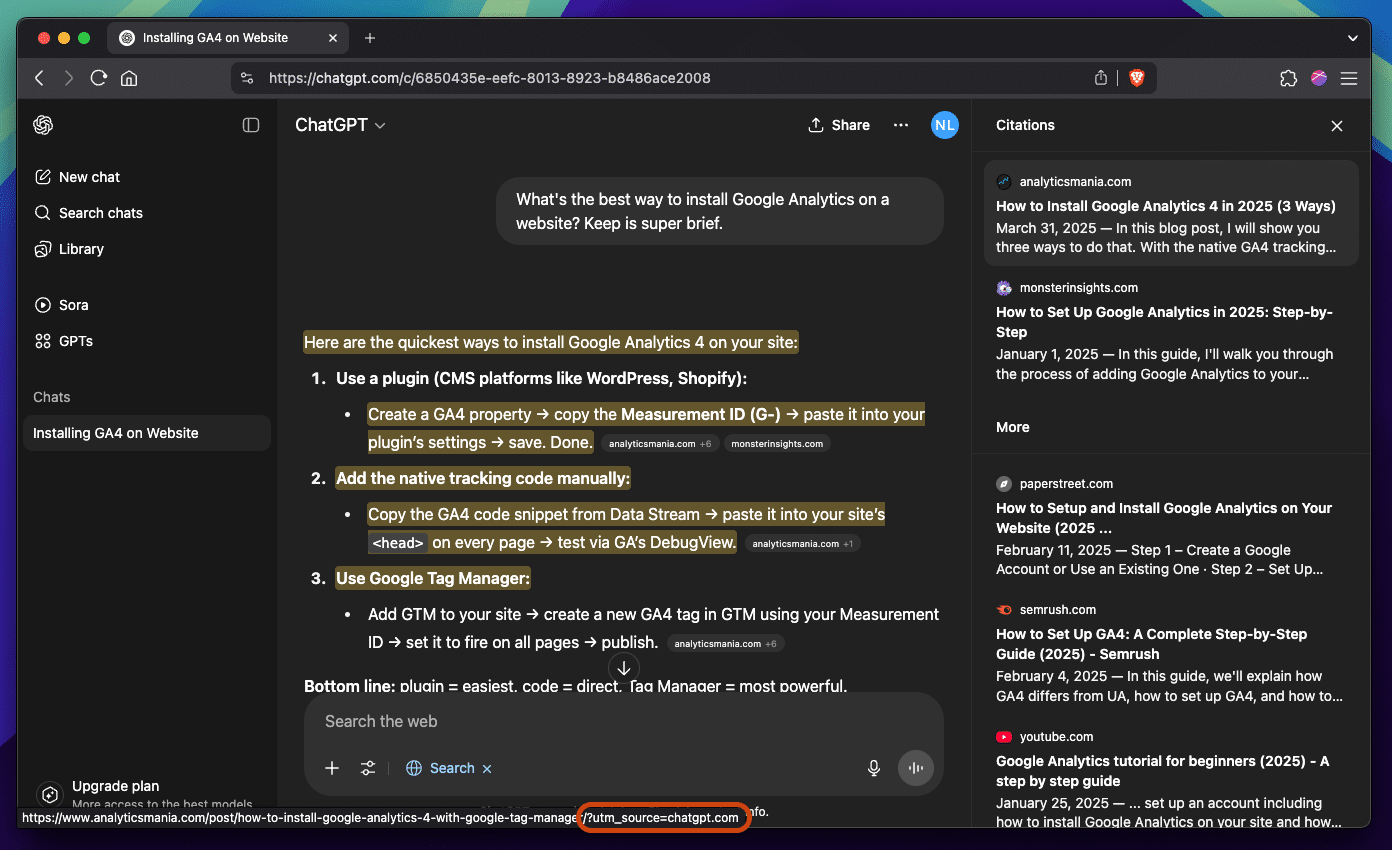Open the tab list chevron
Image resolution: width=1392 pixels, height=850 pixels.
pyautogui.click(x=1352, y=38)
